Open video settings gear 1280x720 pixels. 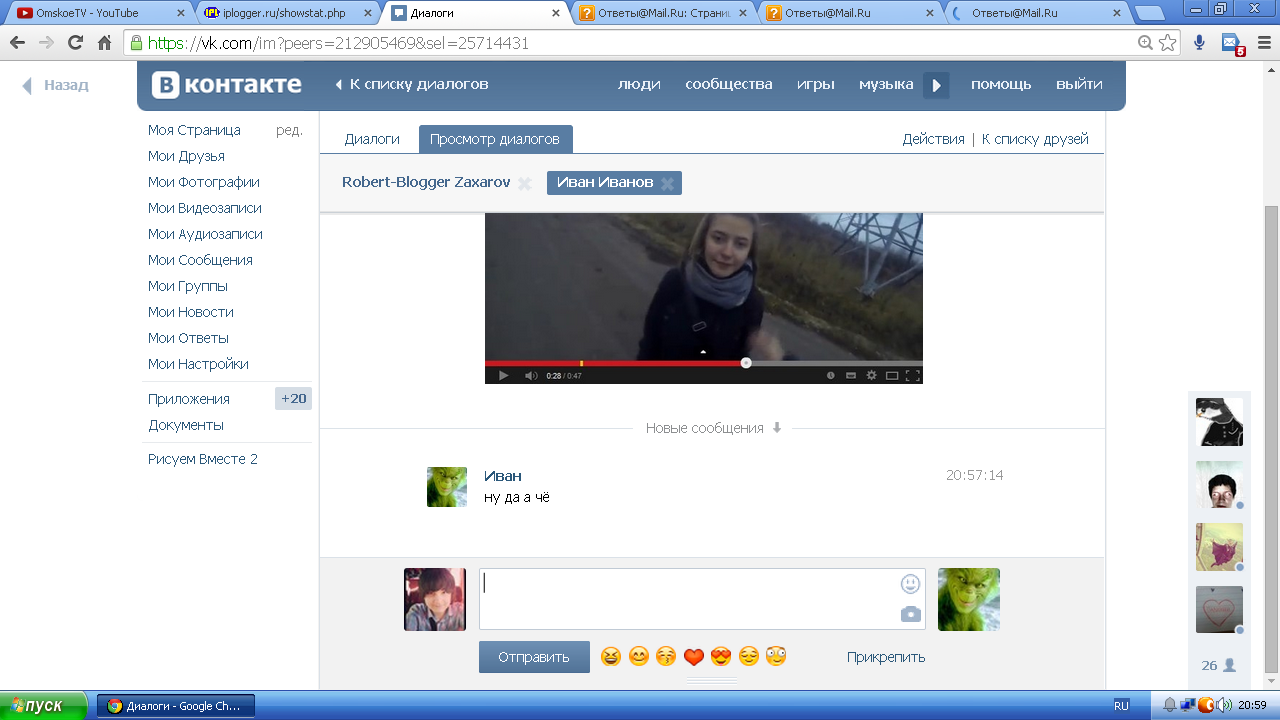871,376
